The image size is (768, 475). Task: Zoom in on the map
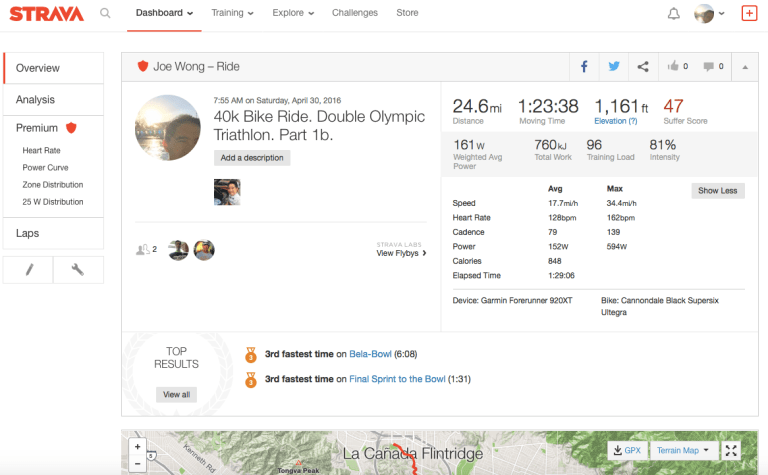(137, 446)
